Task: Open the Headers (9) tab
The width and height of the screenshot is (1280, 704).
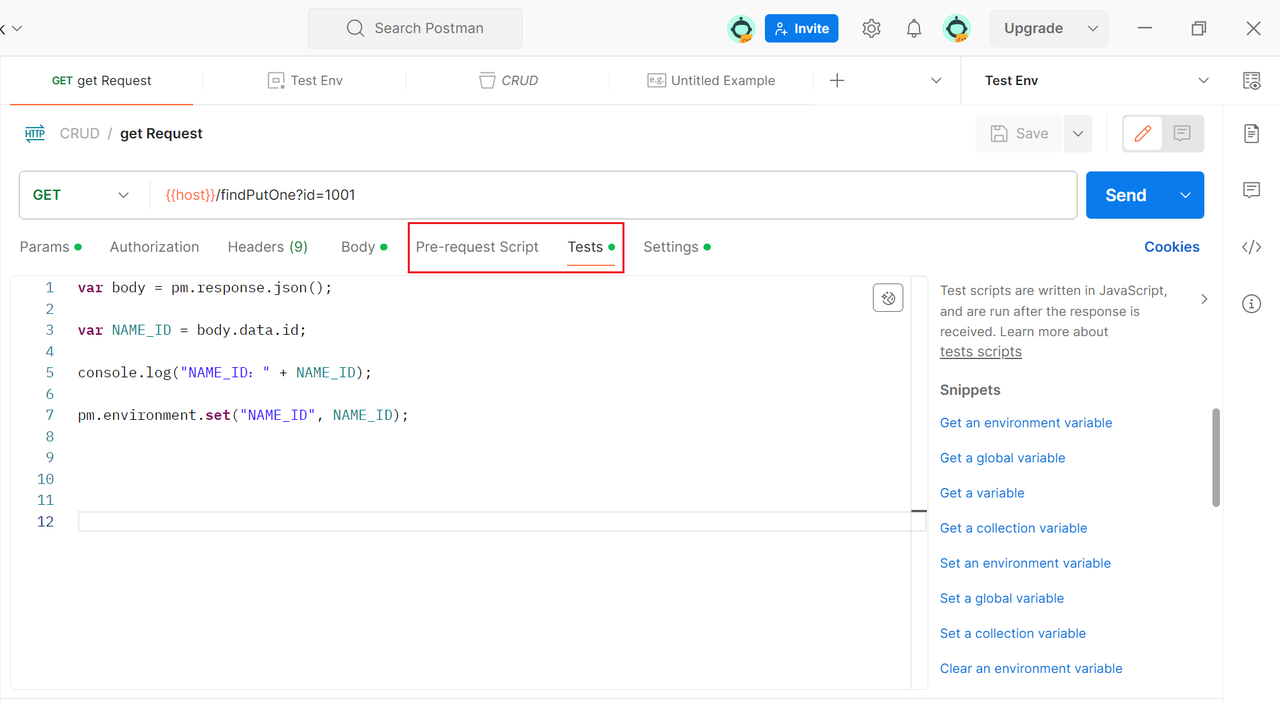Action: click(267, 247)
